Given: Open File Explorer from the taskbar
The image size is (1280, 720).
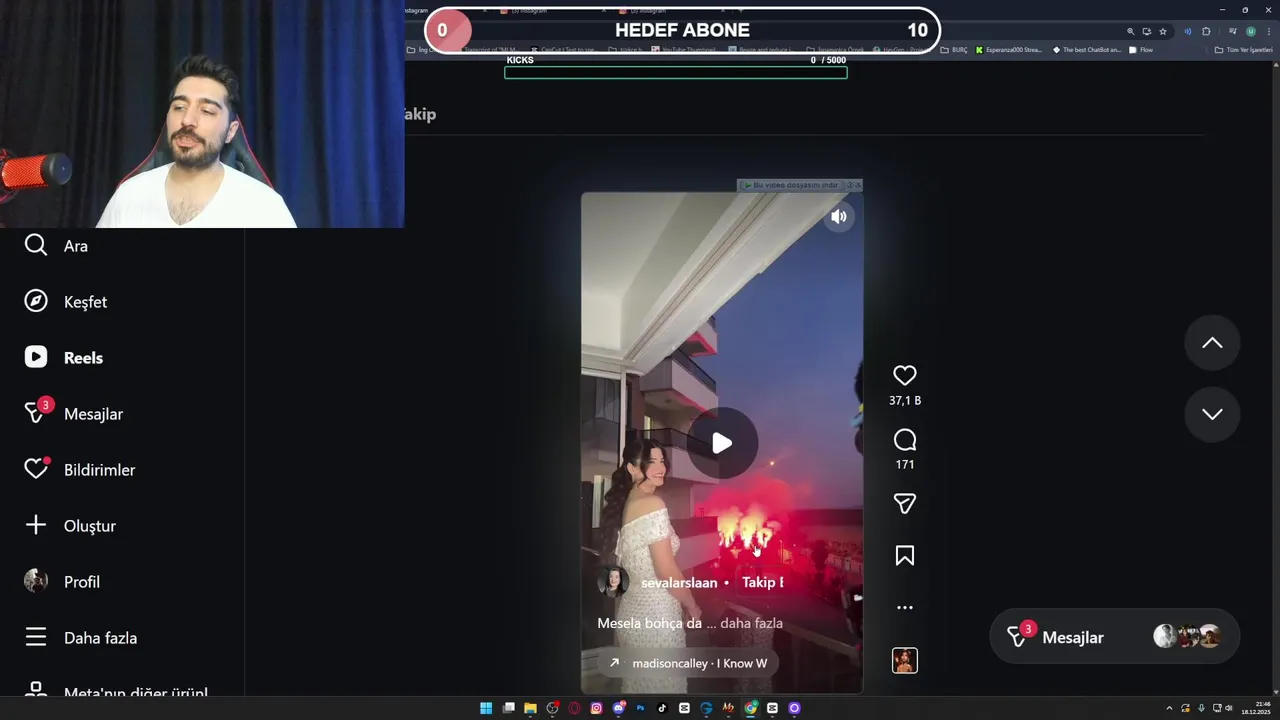Looking at the screenshot, I should tap(530, 708).
